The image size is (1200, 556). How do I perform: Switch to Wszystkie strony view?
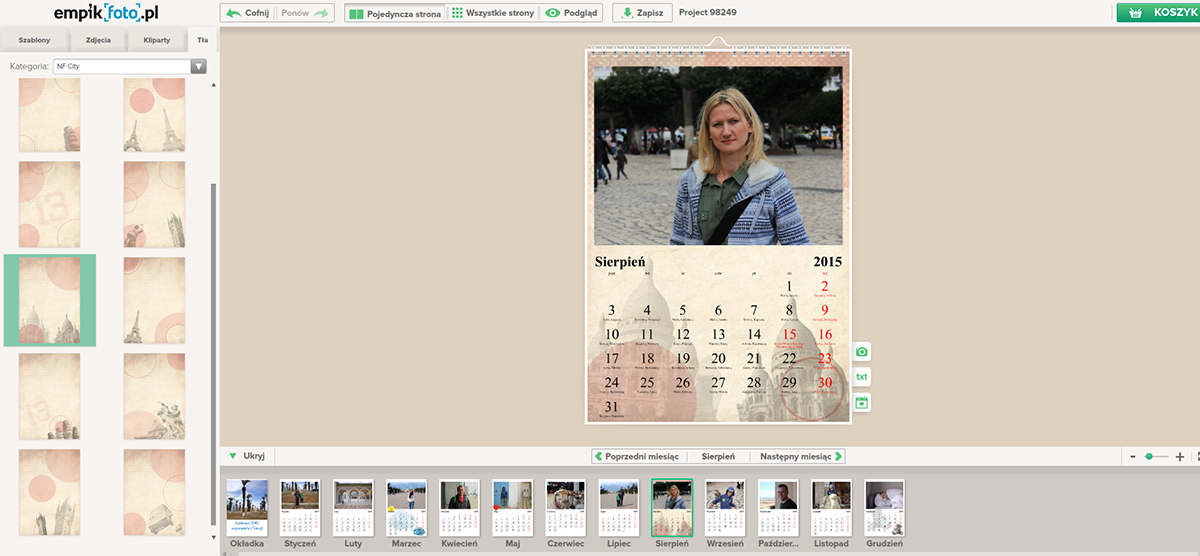(493, 14)
